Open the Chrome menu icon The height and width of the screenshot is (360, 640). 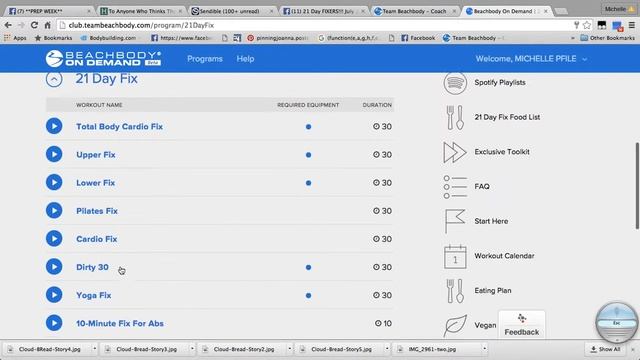point(632,25)
